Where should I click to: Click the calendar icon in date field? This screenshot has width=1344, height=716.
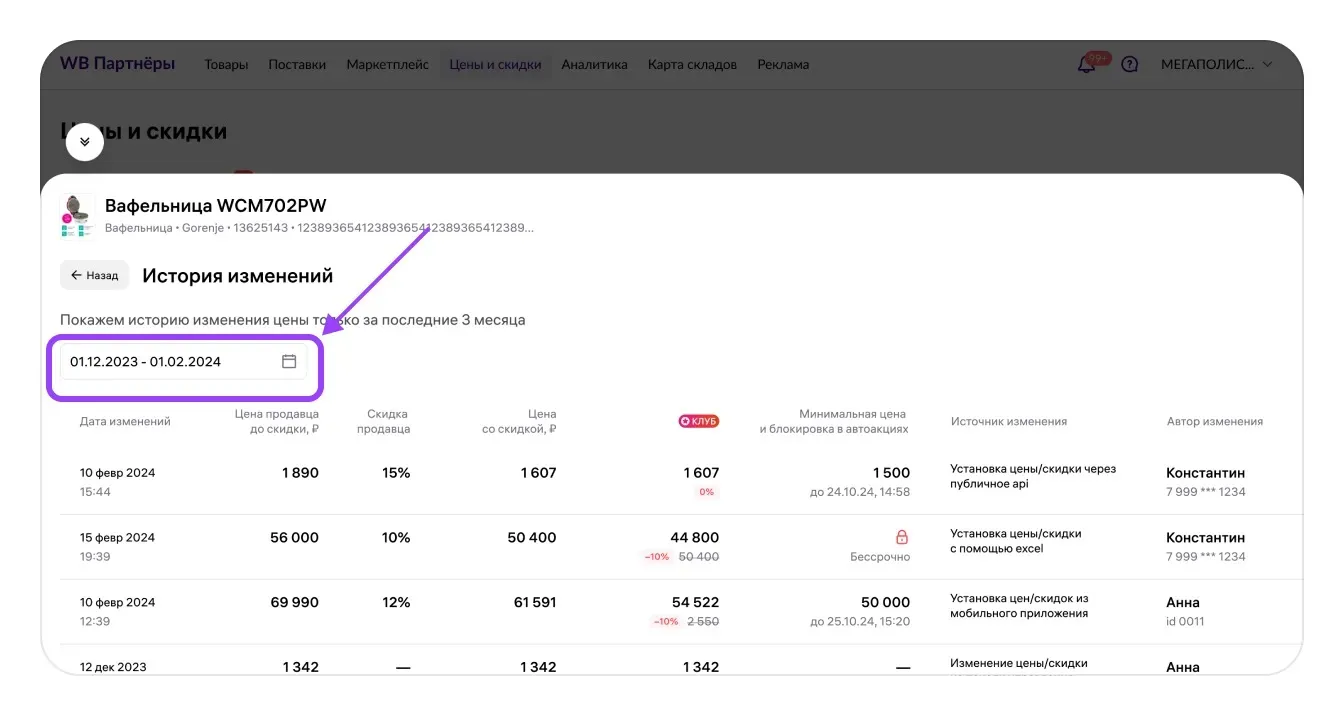click(289, 362)
